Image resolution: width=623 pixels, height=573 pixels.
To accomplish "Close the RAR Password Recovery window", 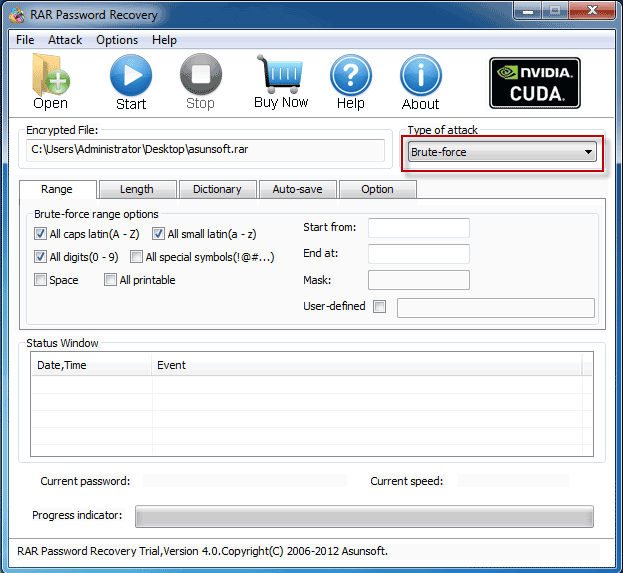I will [x=592, y=10].
